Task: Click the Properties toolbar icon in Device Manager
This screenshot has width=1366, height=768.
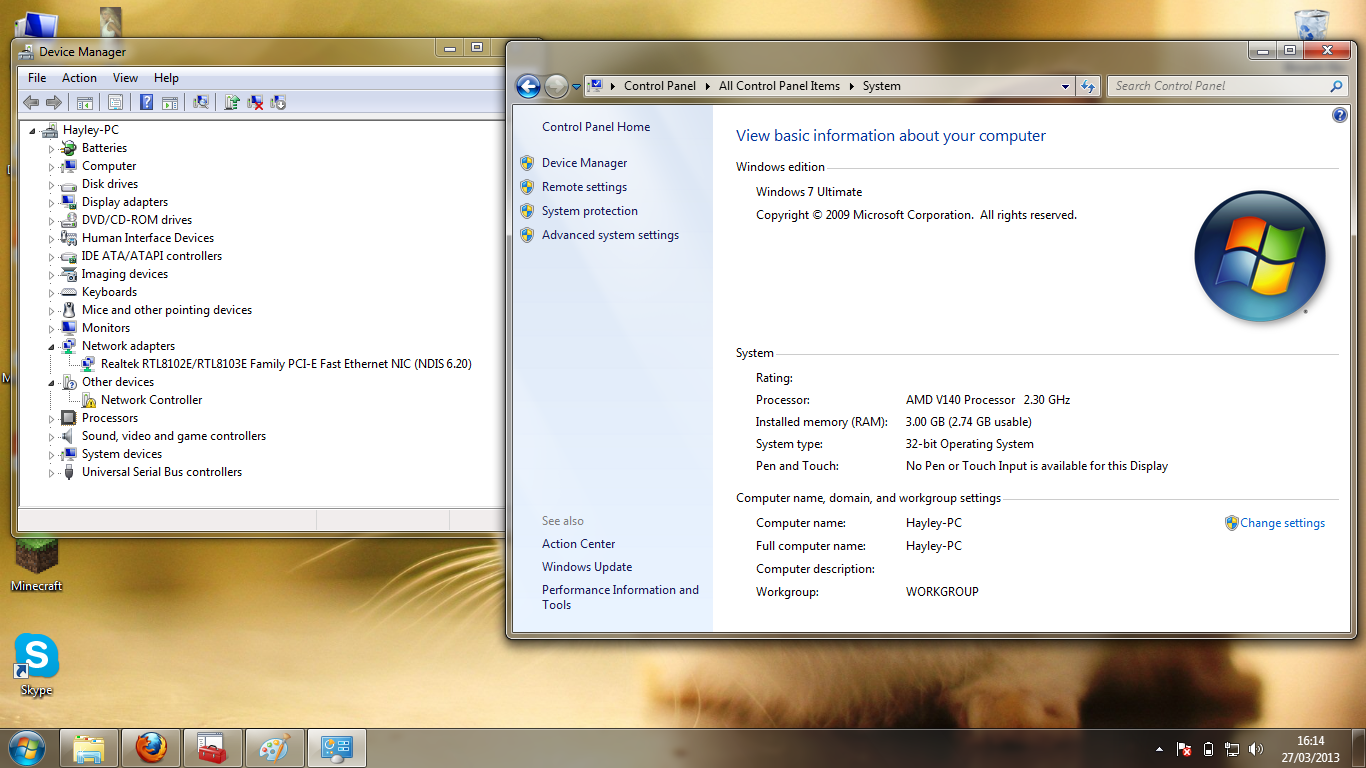Action: pyautogui.click(x=115, y=102)
